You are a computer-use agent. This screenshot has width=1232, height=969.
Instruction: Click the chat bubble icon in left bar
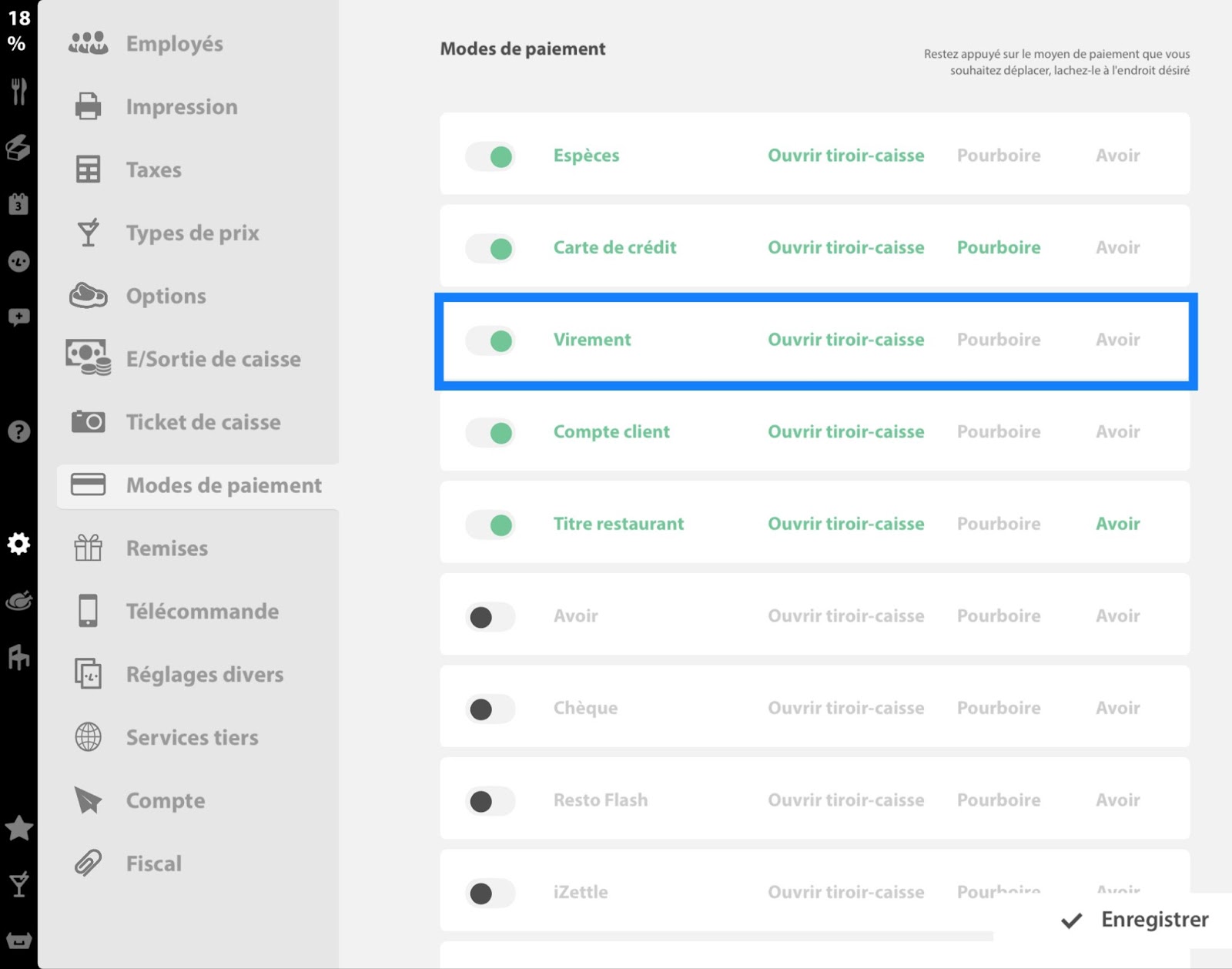point(18,317)
